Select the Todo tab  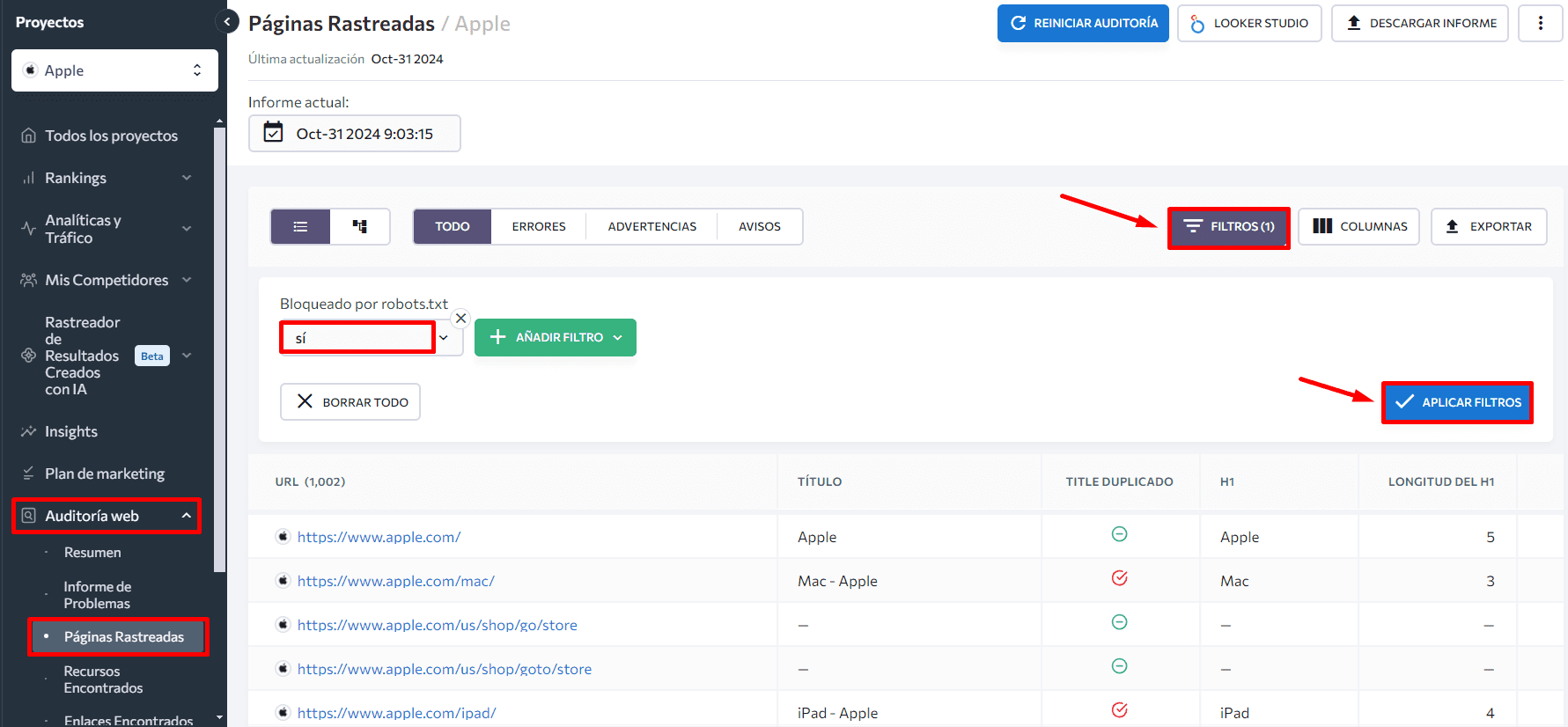click(x=453, y=226)
